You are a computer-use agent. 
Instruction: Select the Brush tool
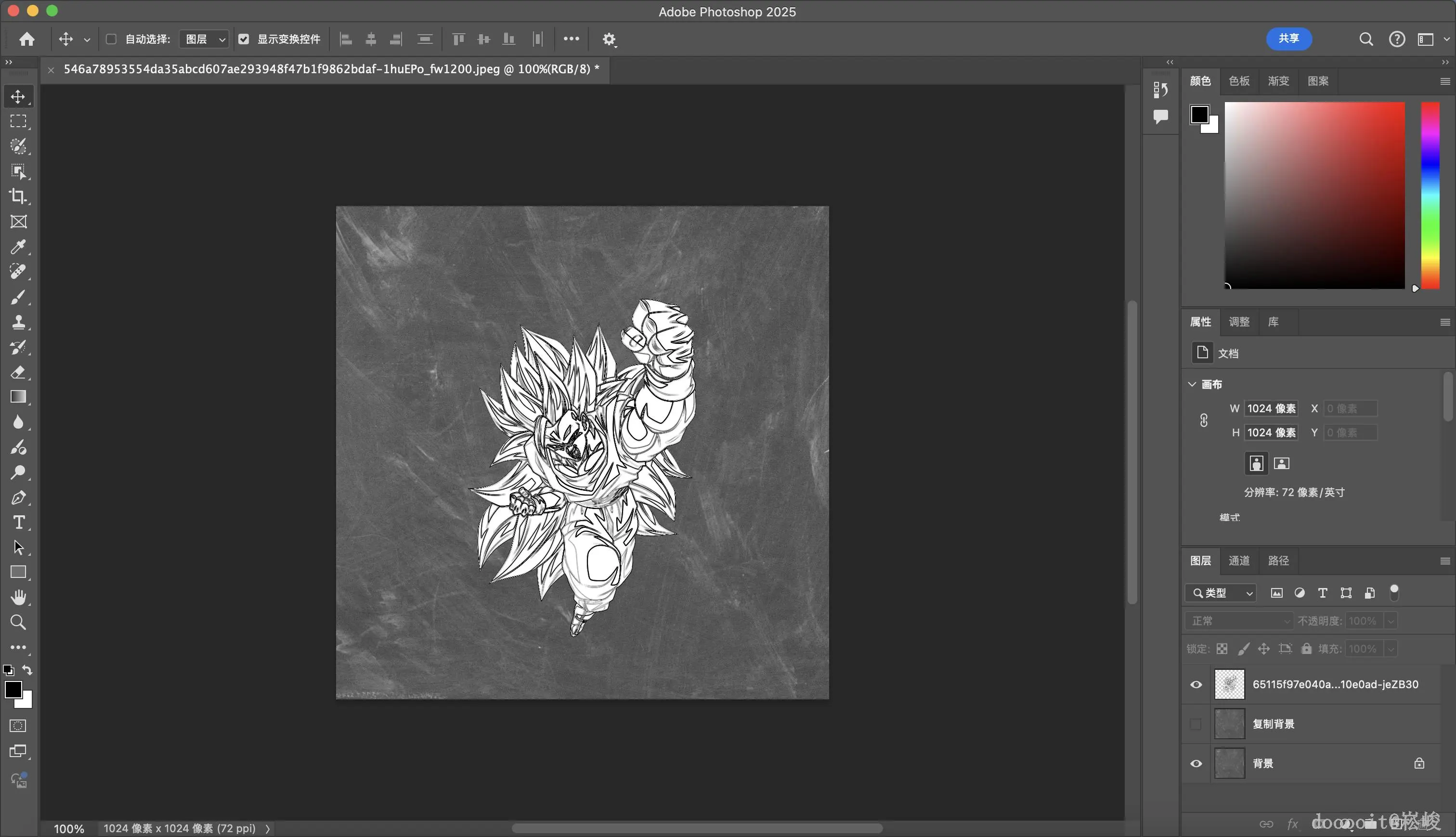pos(18,297)
